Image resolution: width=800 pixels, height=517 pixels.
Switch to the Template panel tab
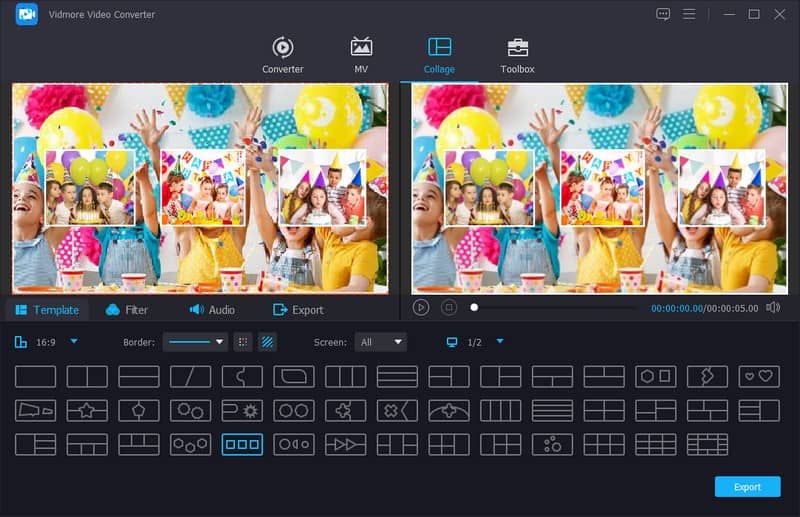(x=47, y=310)
